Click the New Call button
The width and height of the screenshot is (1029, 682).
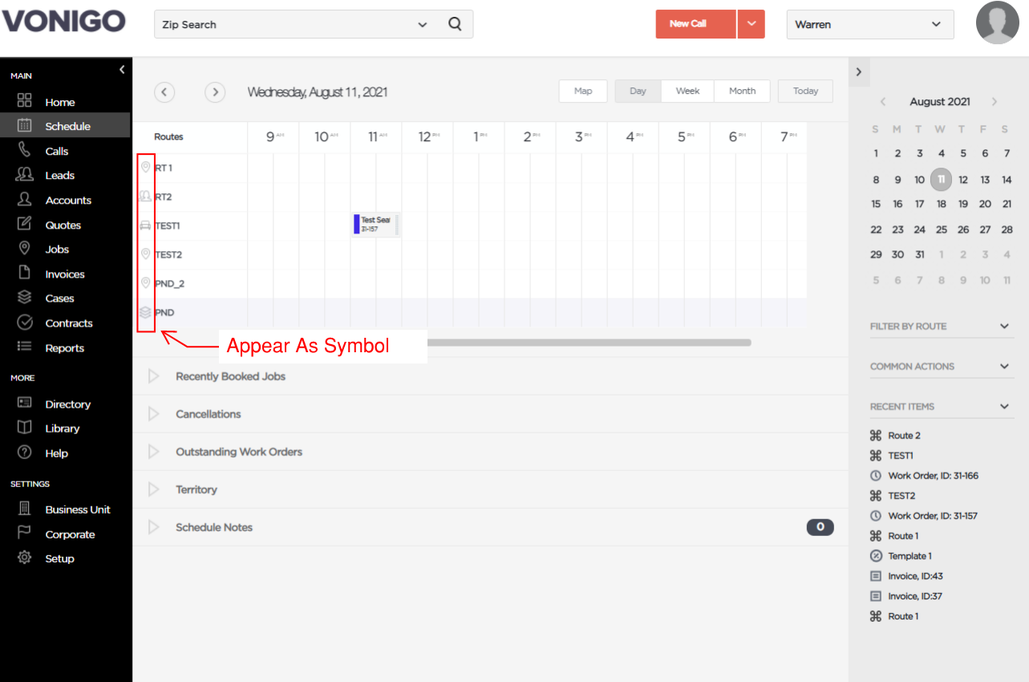pyautogui.click(x=696, y=24)
